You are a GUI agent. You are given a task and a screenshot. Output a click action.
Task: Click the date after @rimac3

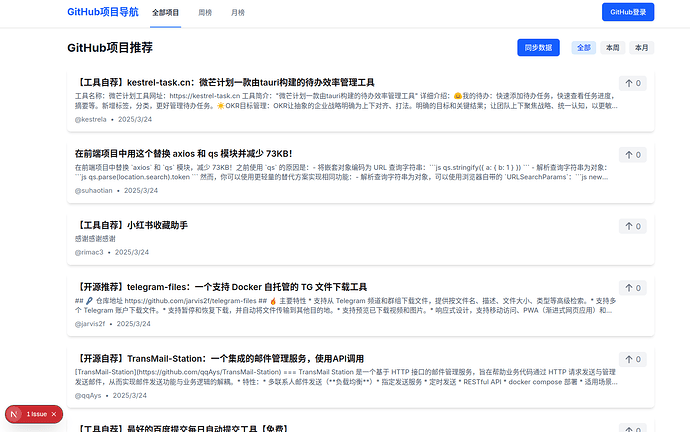point(132,252)
